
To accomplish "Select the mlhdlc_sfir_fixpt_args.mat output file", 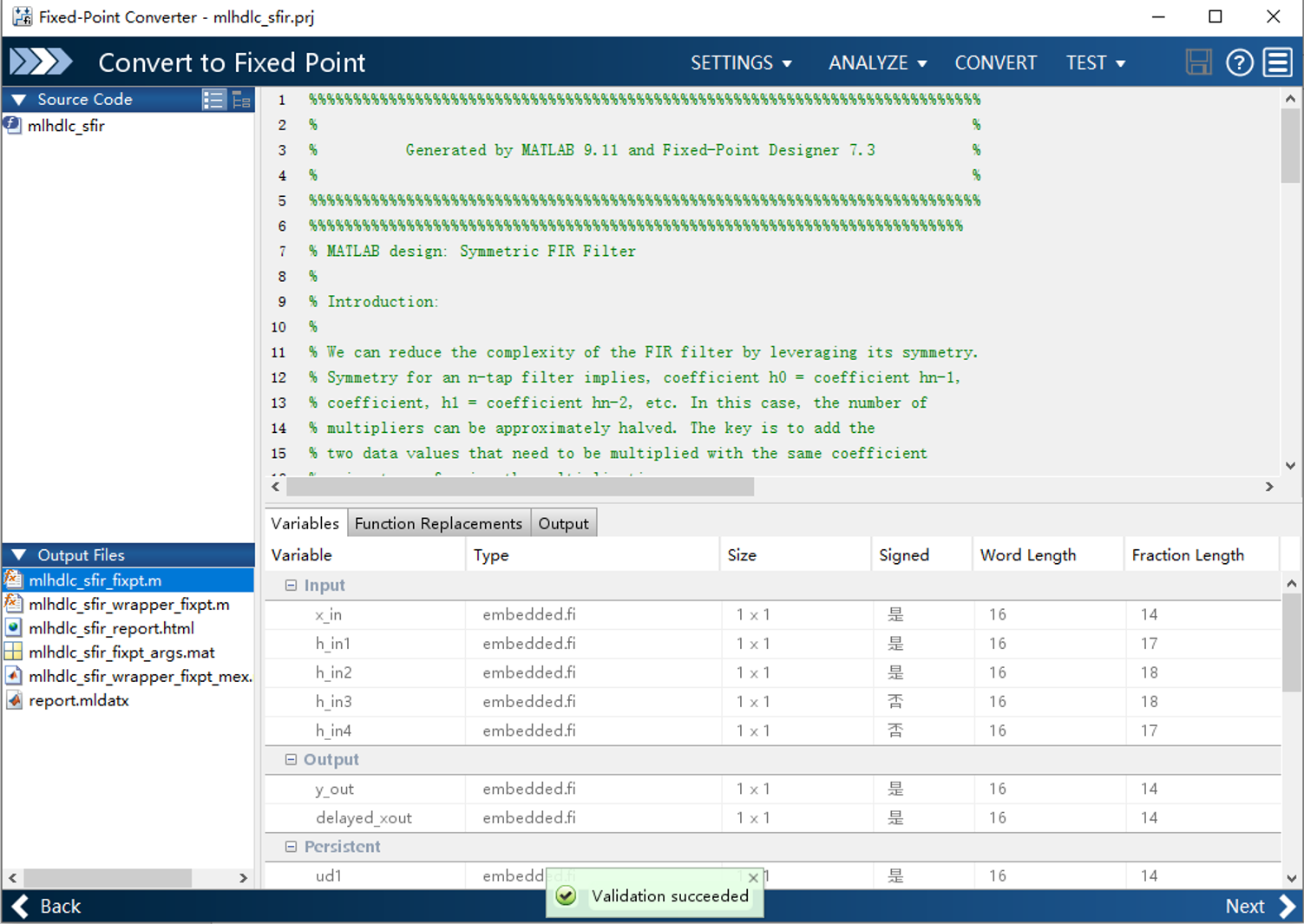I will pos(121,652).
